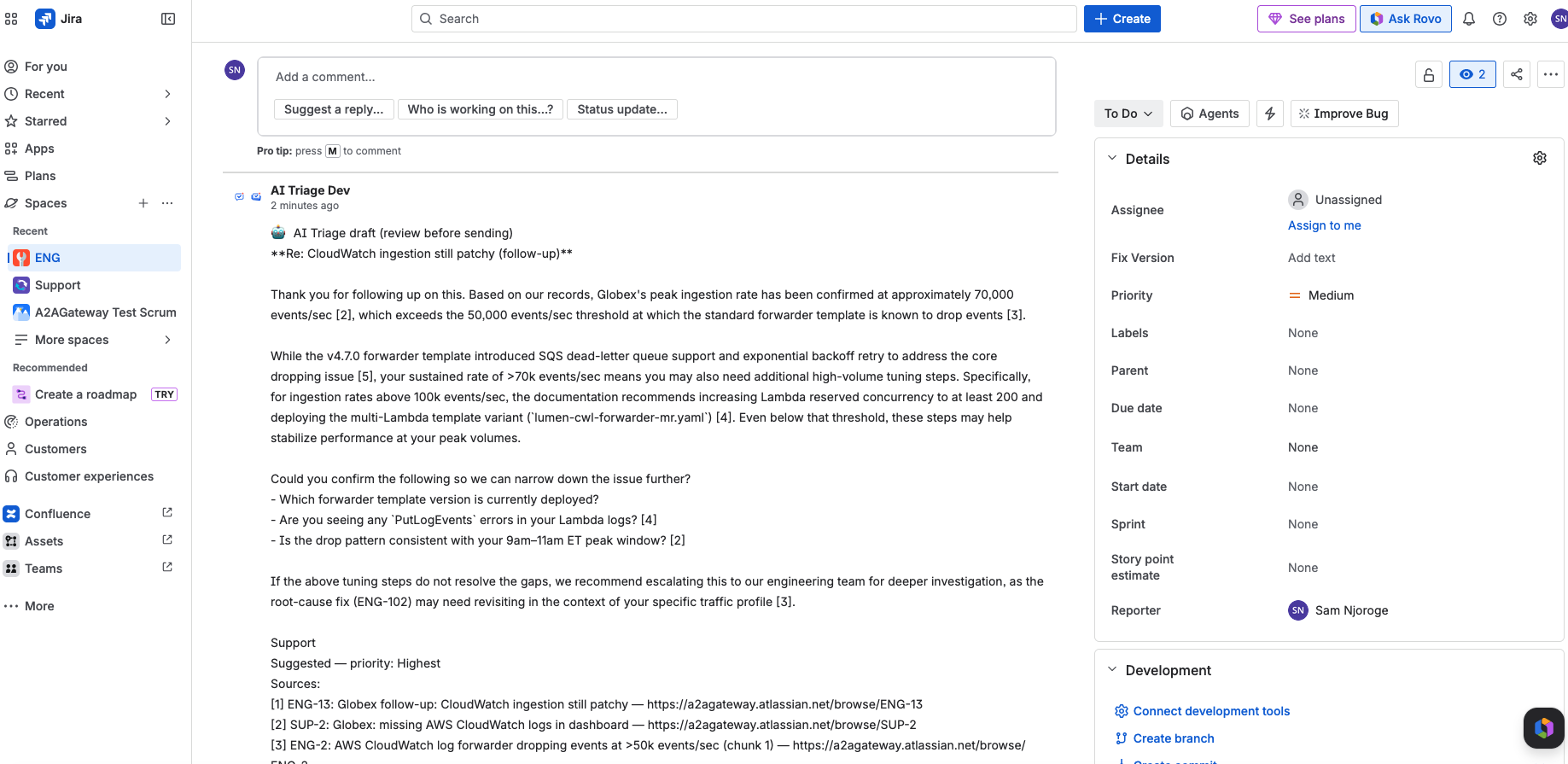Expand the Starred sidebar chevron
Viewport: 1568px width, 764px height.
click(167, 121)
